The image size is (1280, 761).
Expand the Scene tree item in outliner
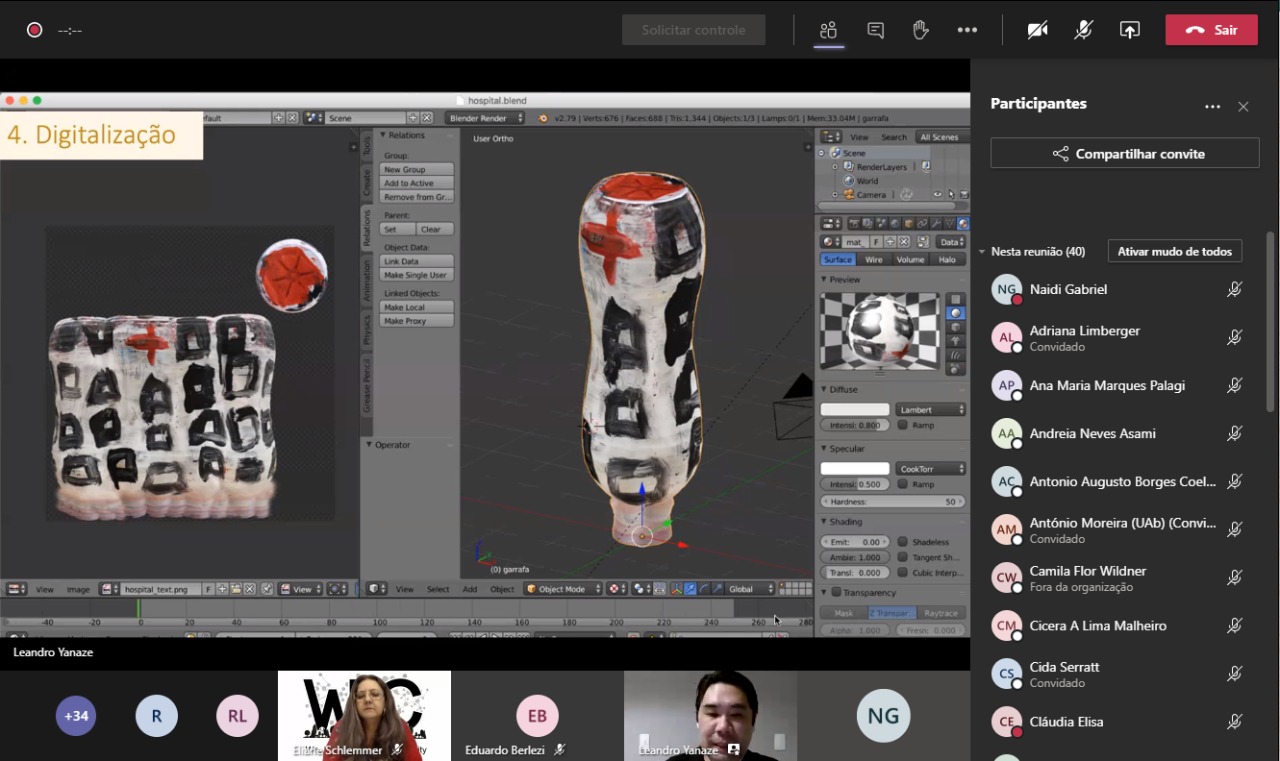pos(822,153)
